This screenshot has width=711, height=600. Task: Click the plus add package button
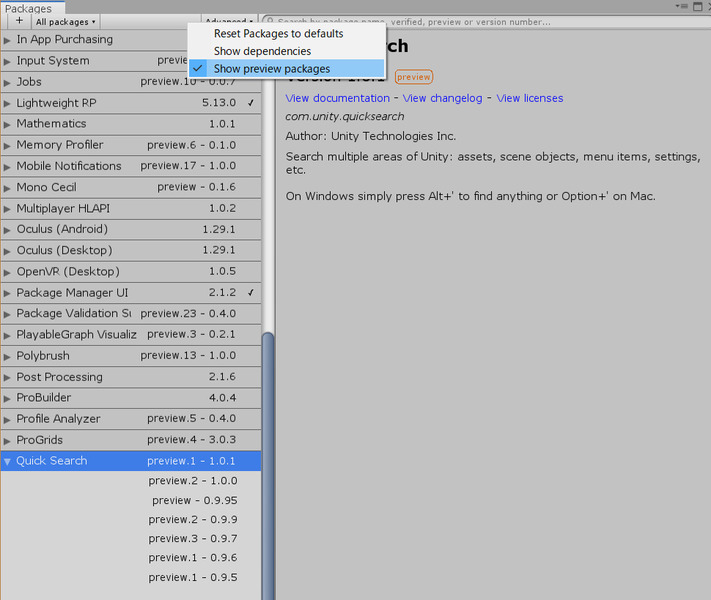pyautogui.click(x=19, y=21)
